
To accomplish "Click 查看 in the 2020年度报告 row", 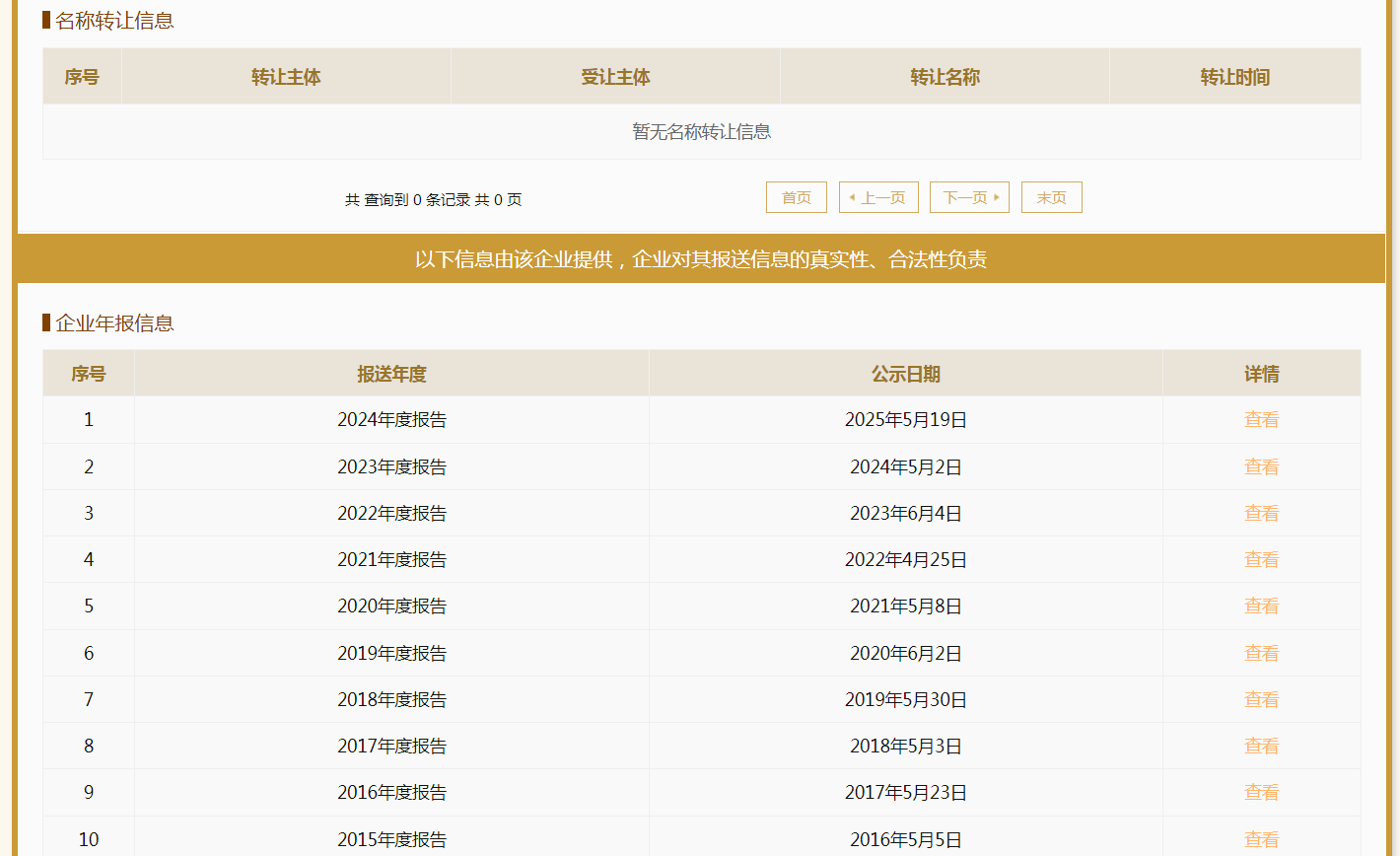I will click(x=1261, y=606).
